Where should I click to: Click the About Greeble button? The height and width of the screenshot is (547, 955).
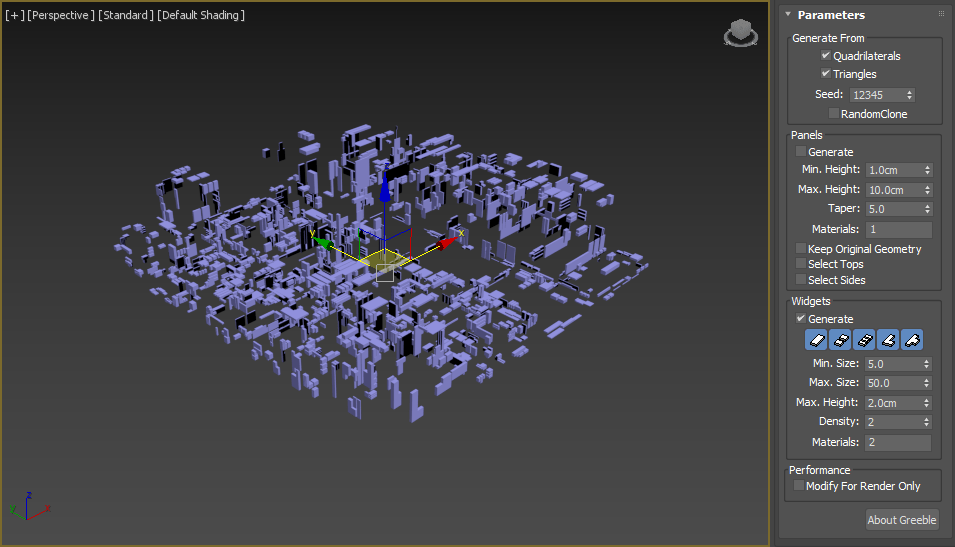(902, 520)
